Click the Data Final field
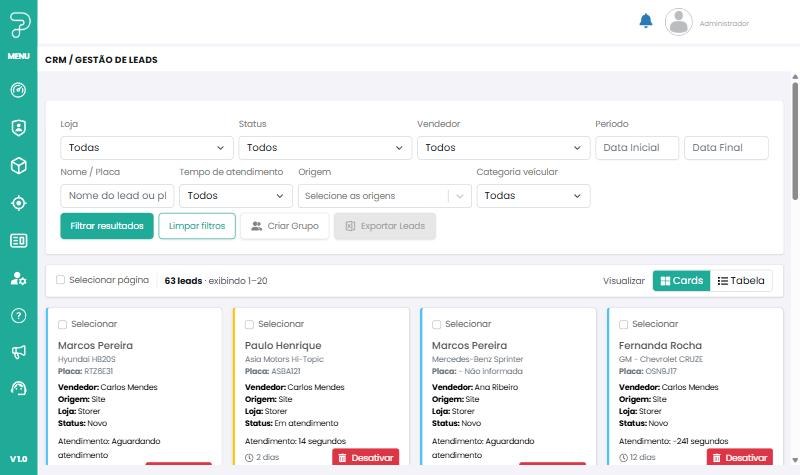 click(x=726, y=147)
